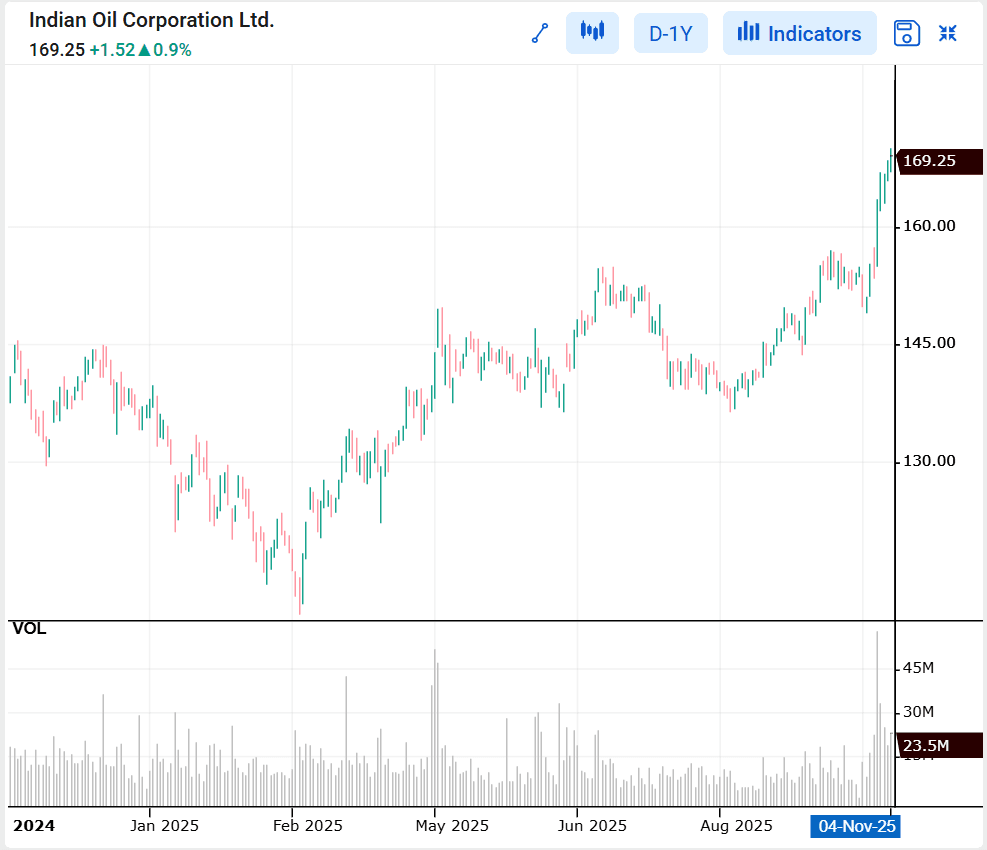
Task: Click the 145.00 price axis label
Action: [929, 343]
